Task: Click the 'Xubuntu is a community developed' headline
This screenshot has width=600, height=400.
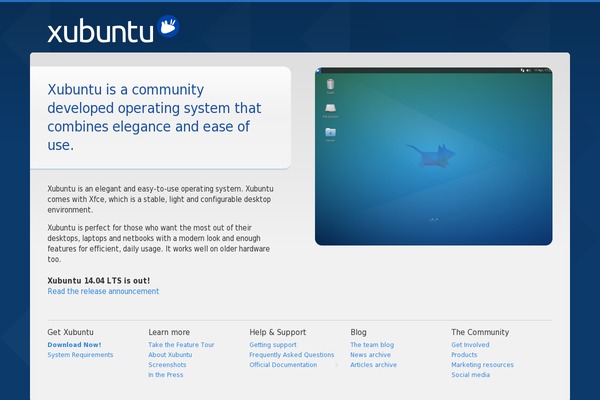Action: tap(154, 117)
